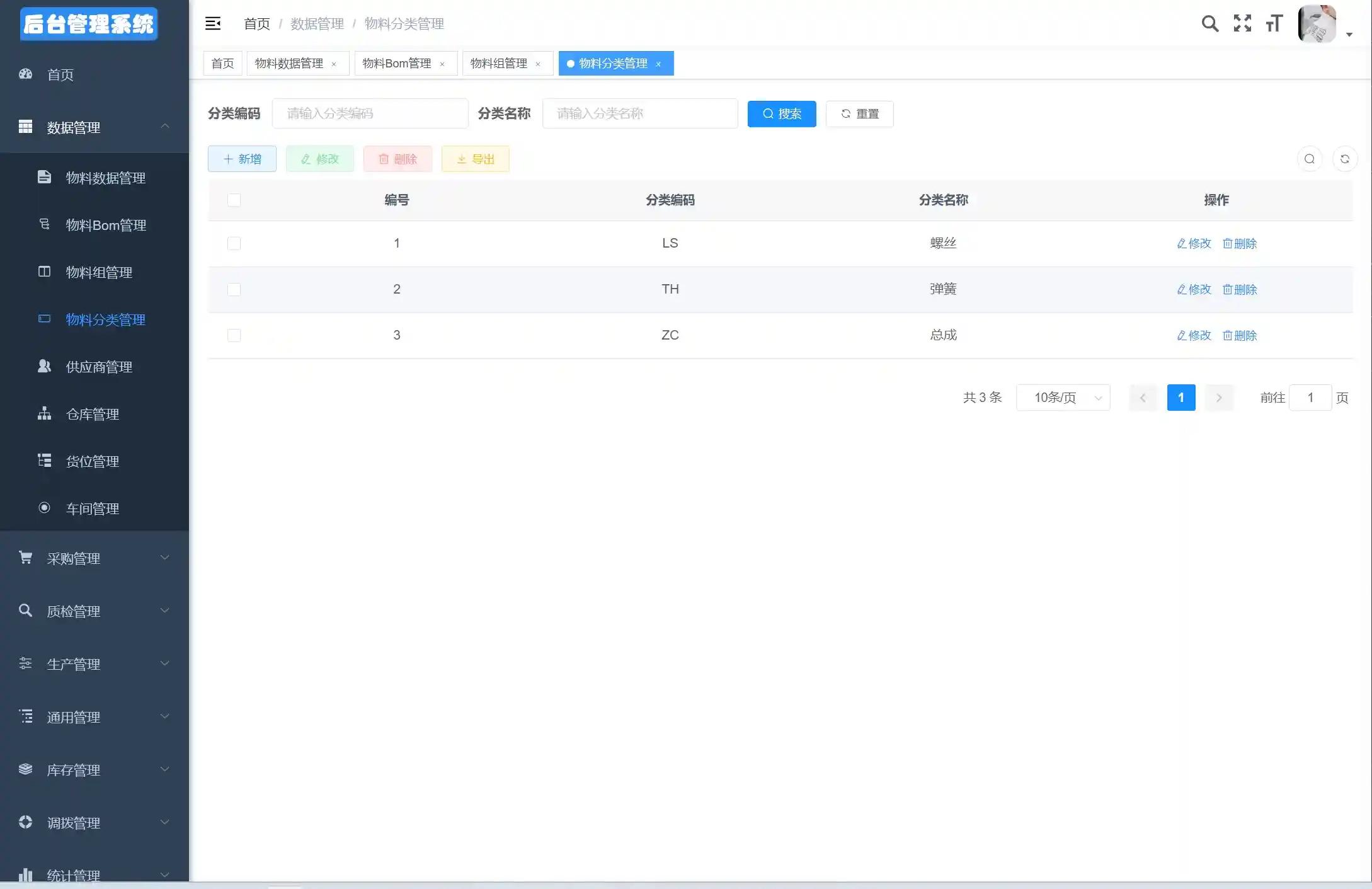Collapse the sidebar with the hamburger icon

pos(213,24)
